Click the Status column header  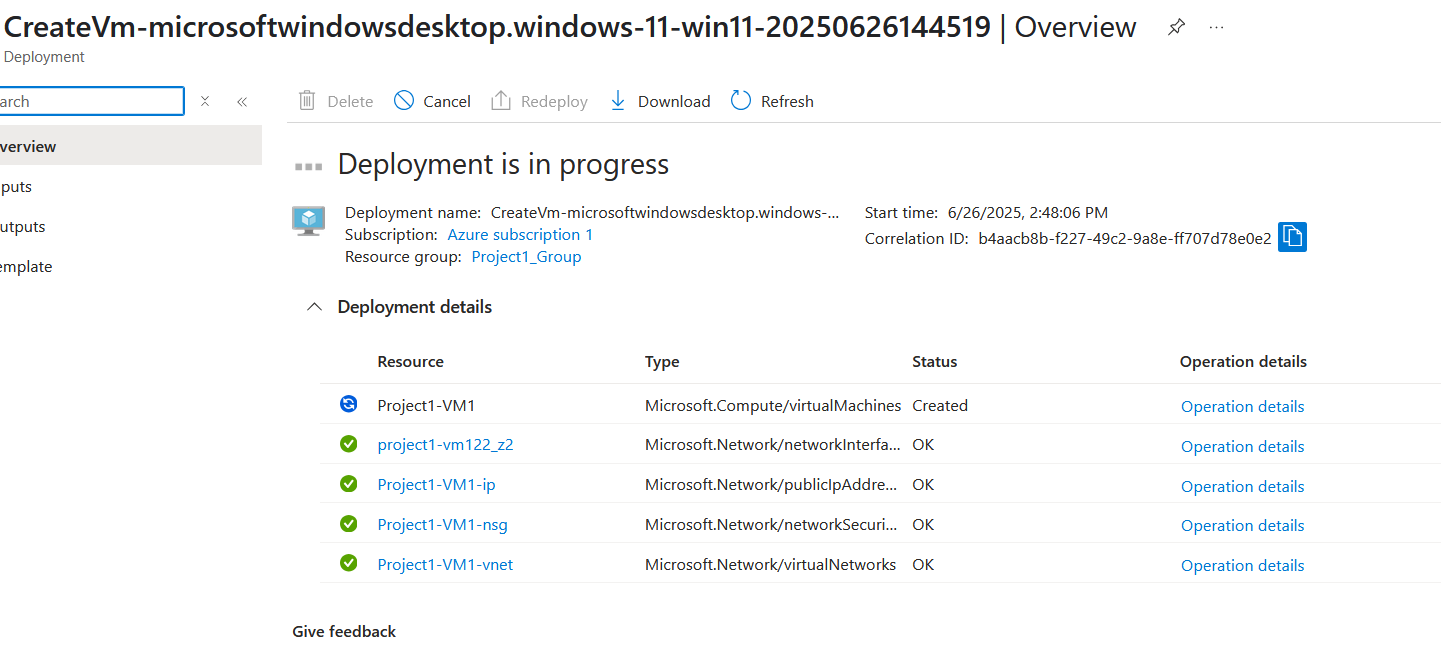(934, 361)
